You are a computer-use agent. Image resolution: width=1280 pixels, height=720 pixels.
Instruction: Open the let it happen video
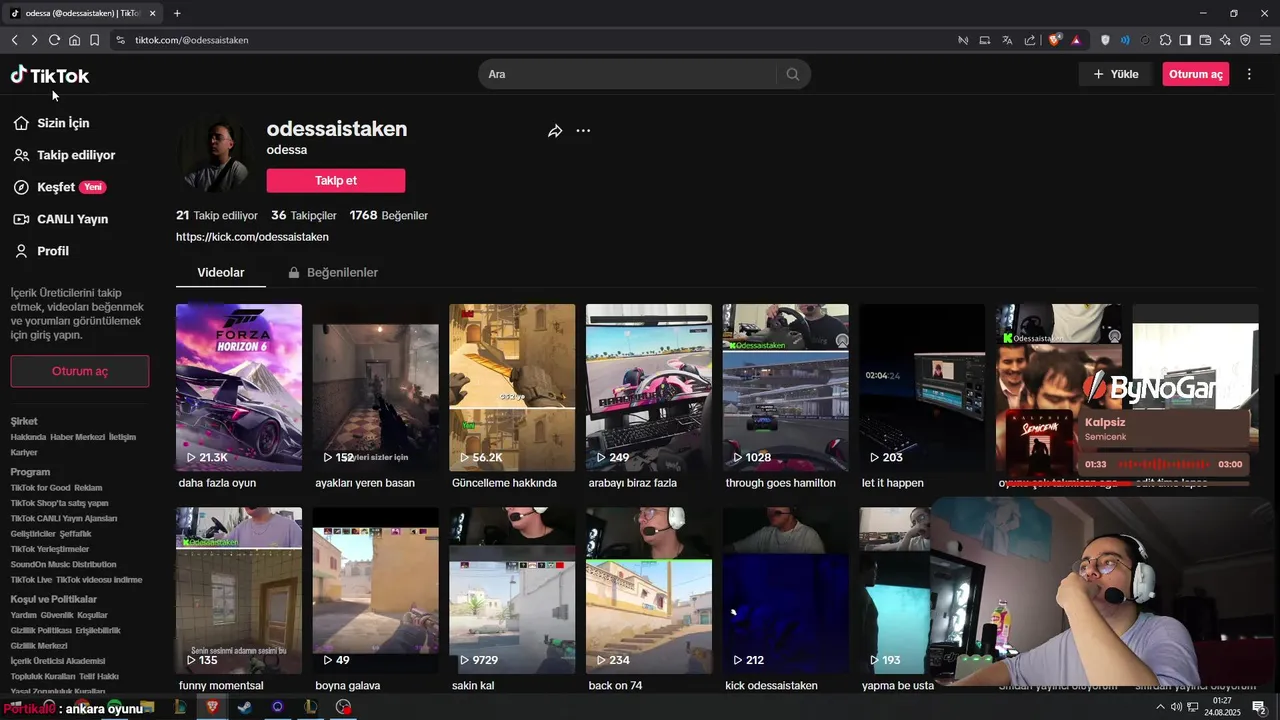pos(922,387)
